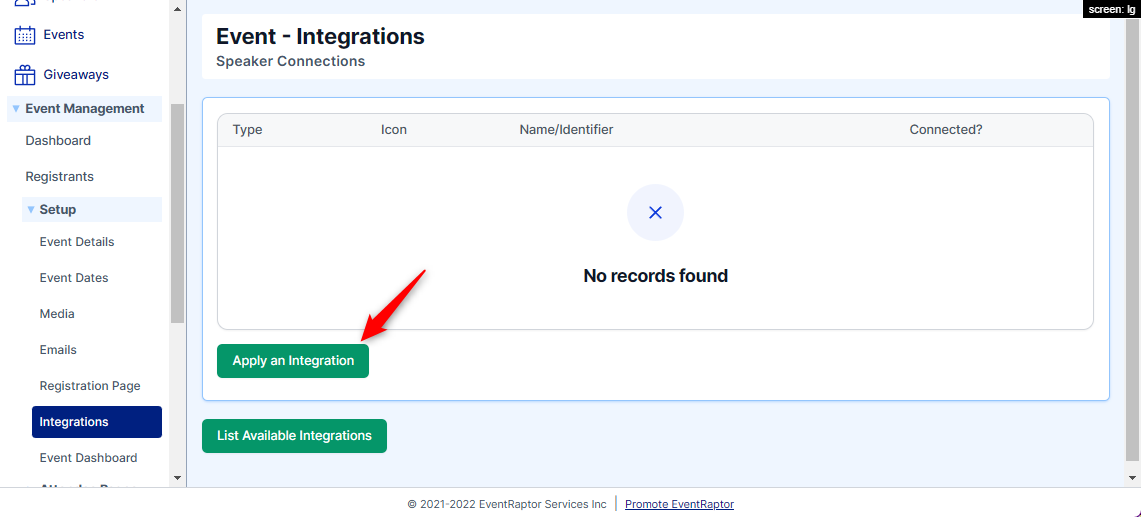The image size is (1141, 517).
Task: Open the Media setup page
Action: coord(57,314)
